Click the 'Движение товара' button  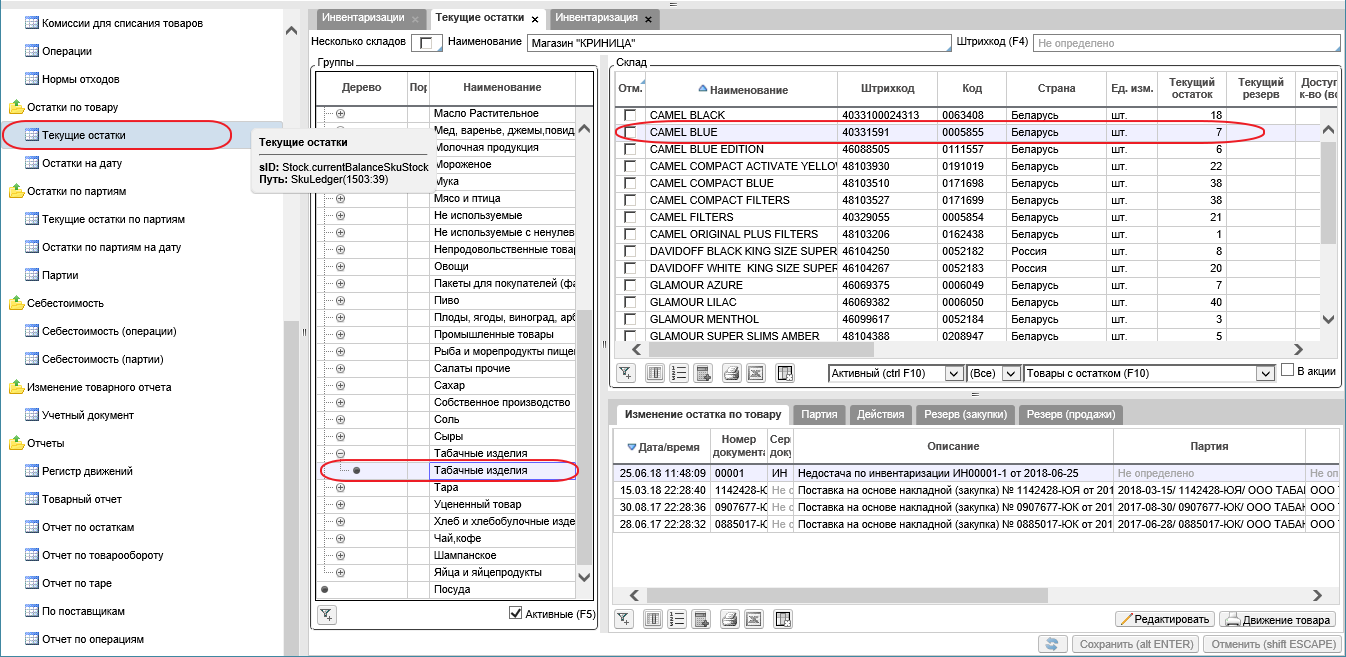pyautogui.click(x=1277, y=619)
